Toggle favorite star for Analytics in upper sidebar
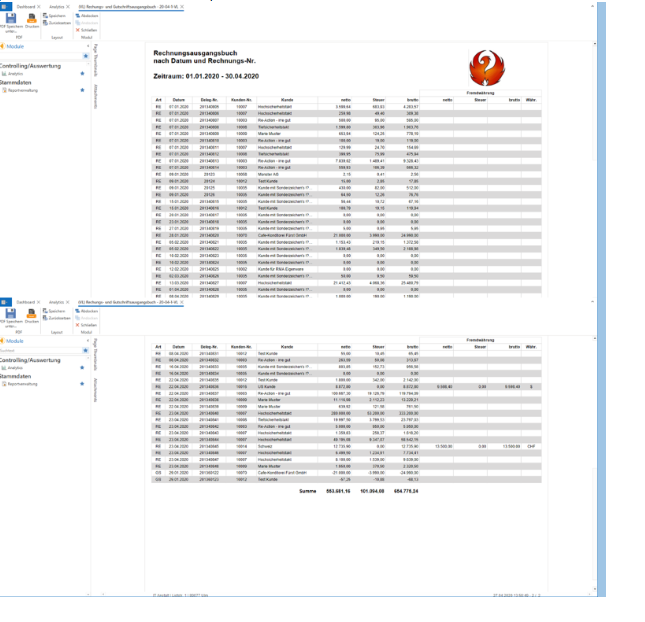Image resolution: width=645 pixels, height=622 pixels. (82, 74)
